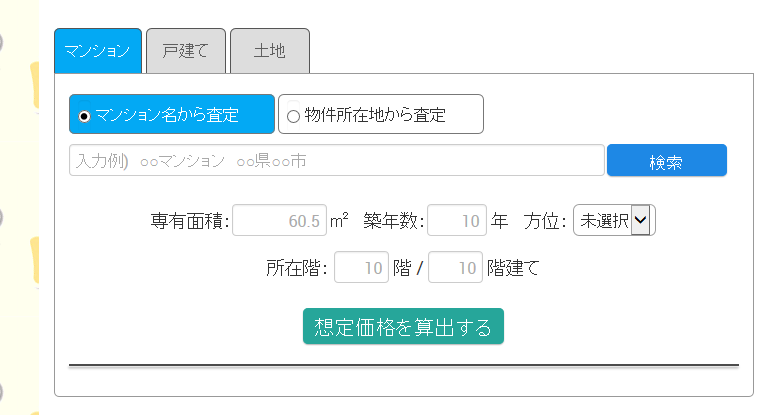The image size is (779, 415).
Task: Click the mansion name search text field
Action: tap(336, 161)
